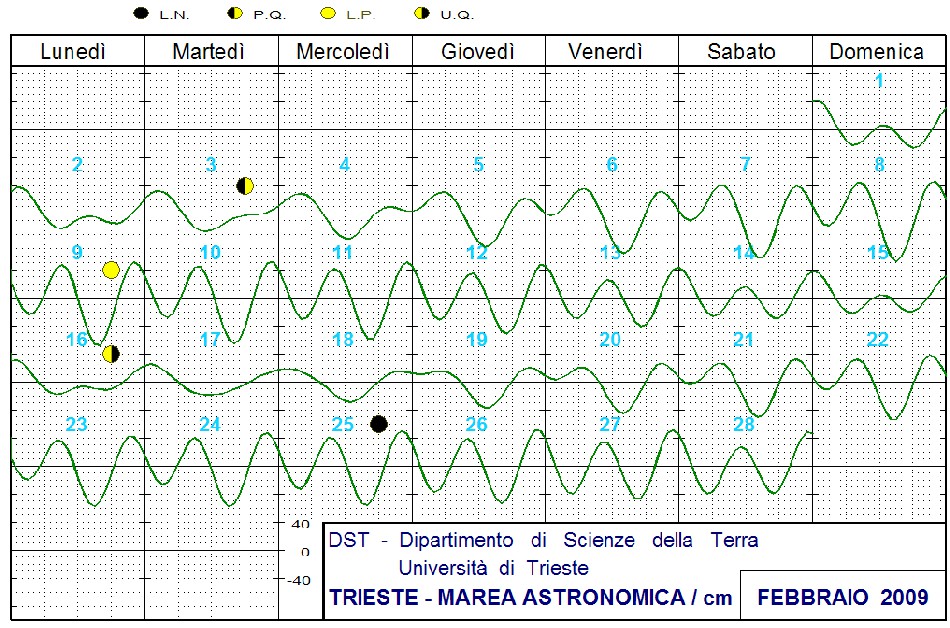
Task: Click day number 23
Action: click(x=77, y=423)
